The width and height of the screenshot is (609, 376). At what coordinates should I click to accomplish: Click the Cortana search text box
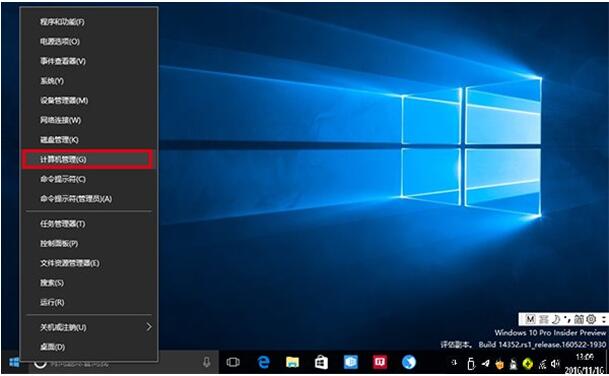(x=124, y=364)
